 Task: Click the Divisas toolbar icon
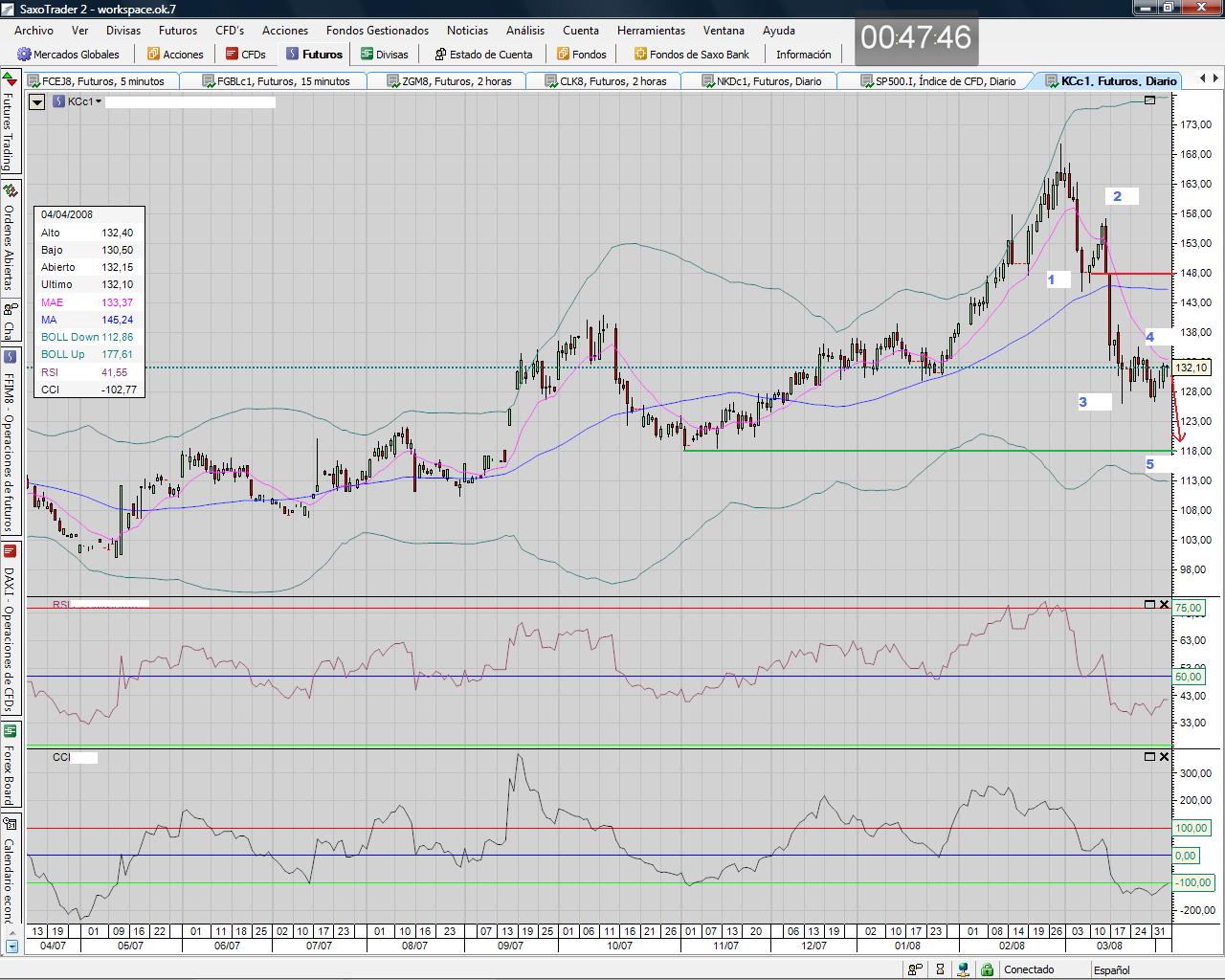(x=367, y=55)
